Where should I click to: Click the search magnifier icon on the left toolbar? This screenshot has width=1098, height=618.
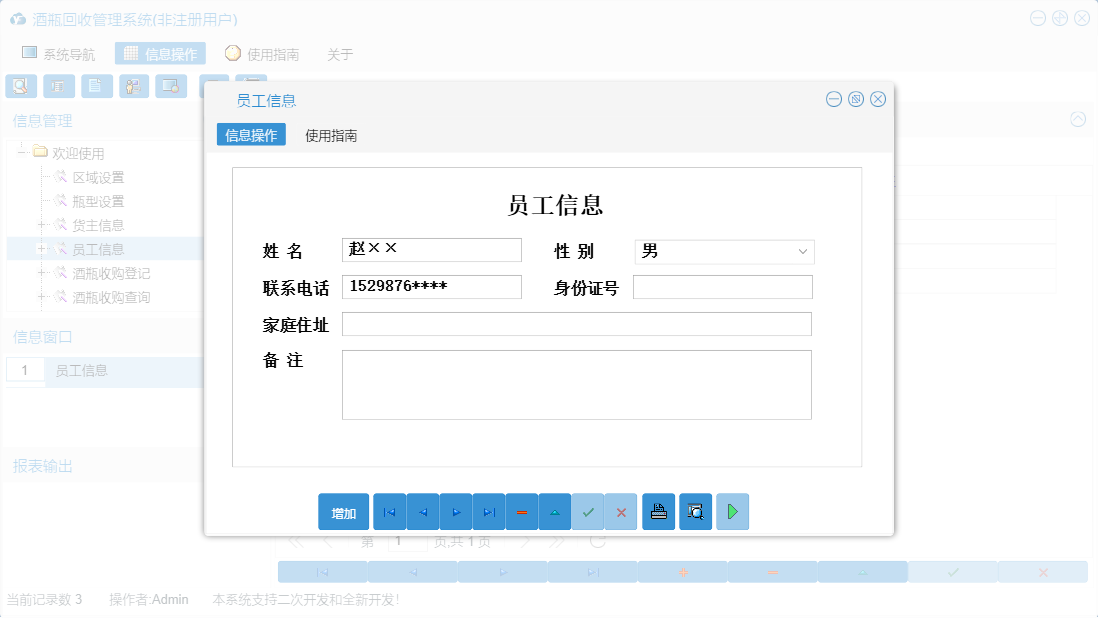pyautogui.click(x=21, y=86)
